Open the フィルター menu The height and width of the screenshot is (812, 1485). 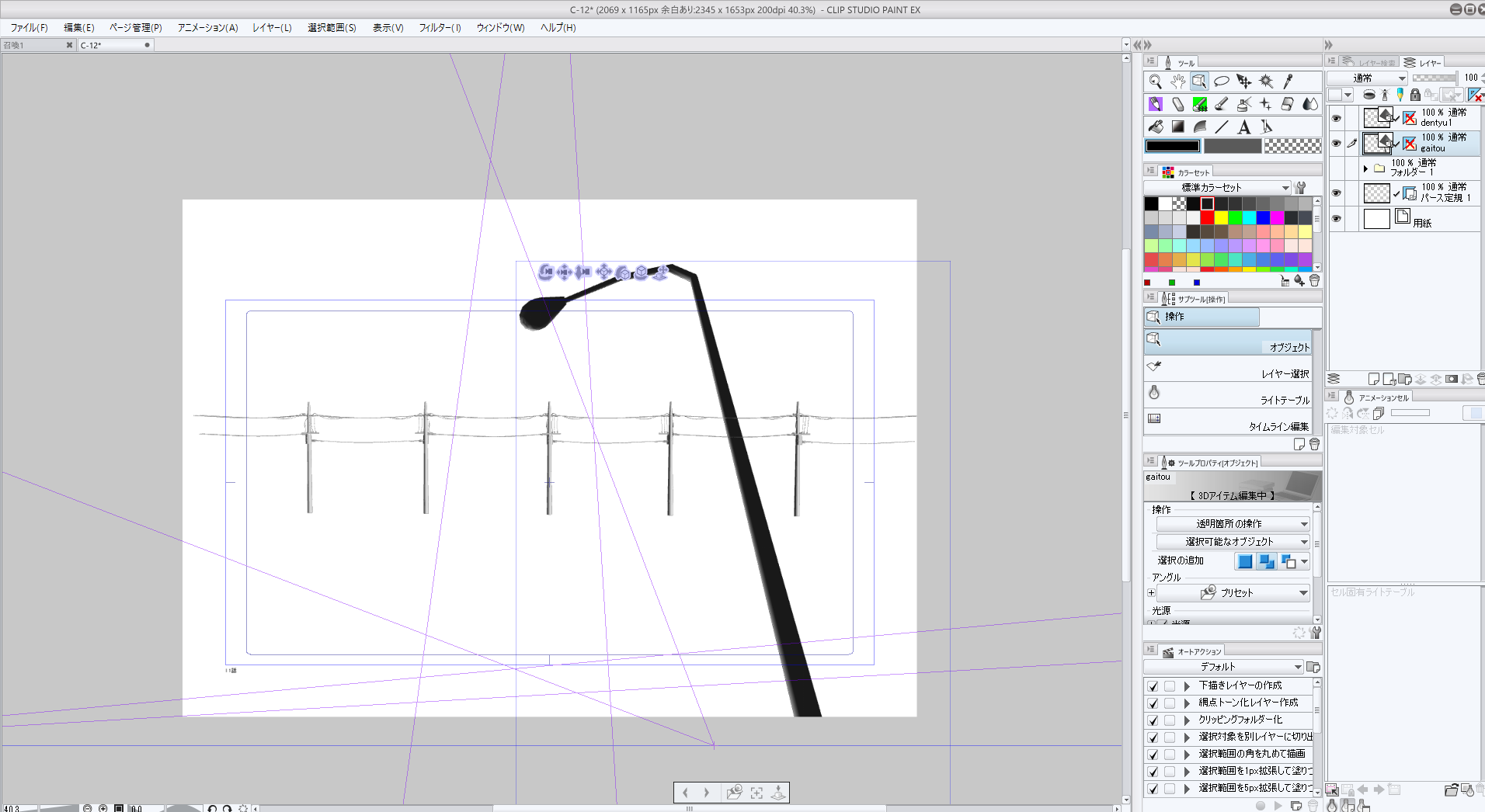click(x=440, y=28)
